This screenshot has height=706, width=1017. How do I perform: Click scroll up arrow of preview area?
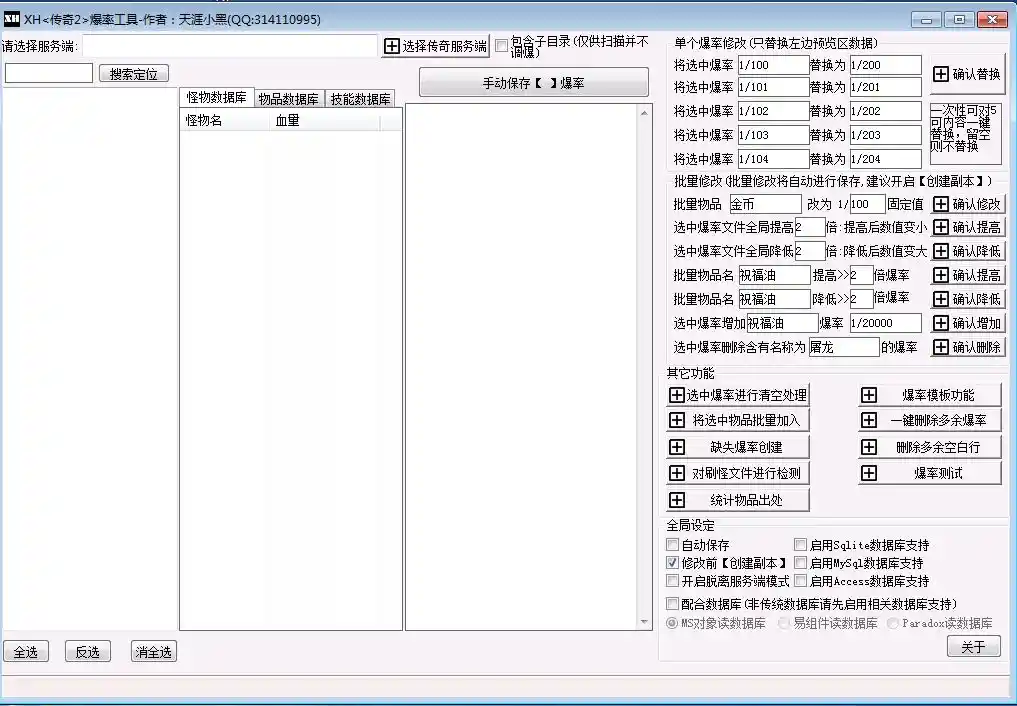[x=643, y=113]
